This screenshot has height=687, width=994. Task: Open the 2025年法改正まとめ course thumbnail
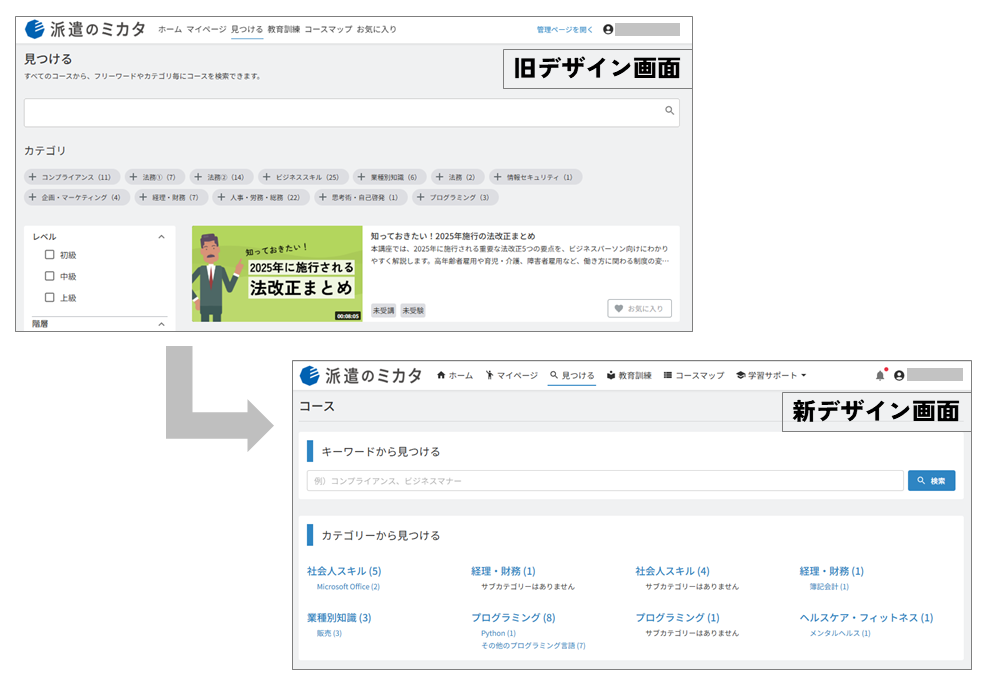[x=277, y=274]
